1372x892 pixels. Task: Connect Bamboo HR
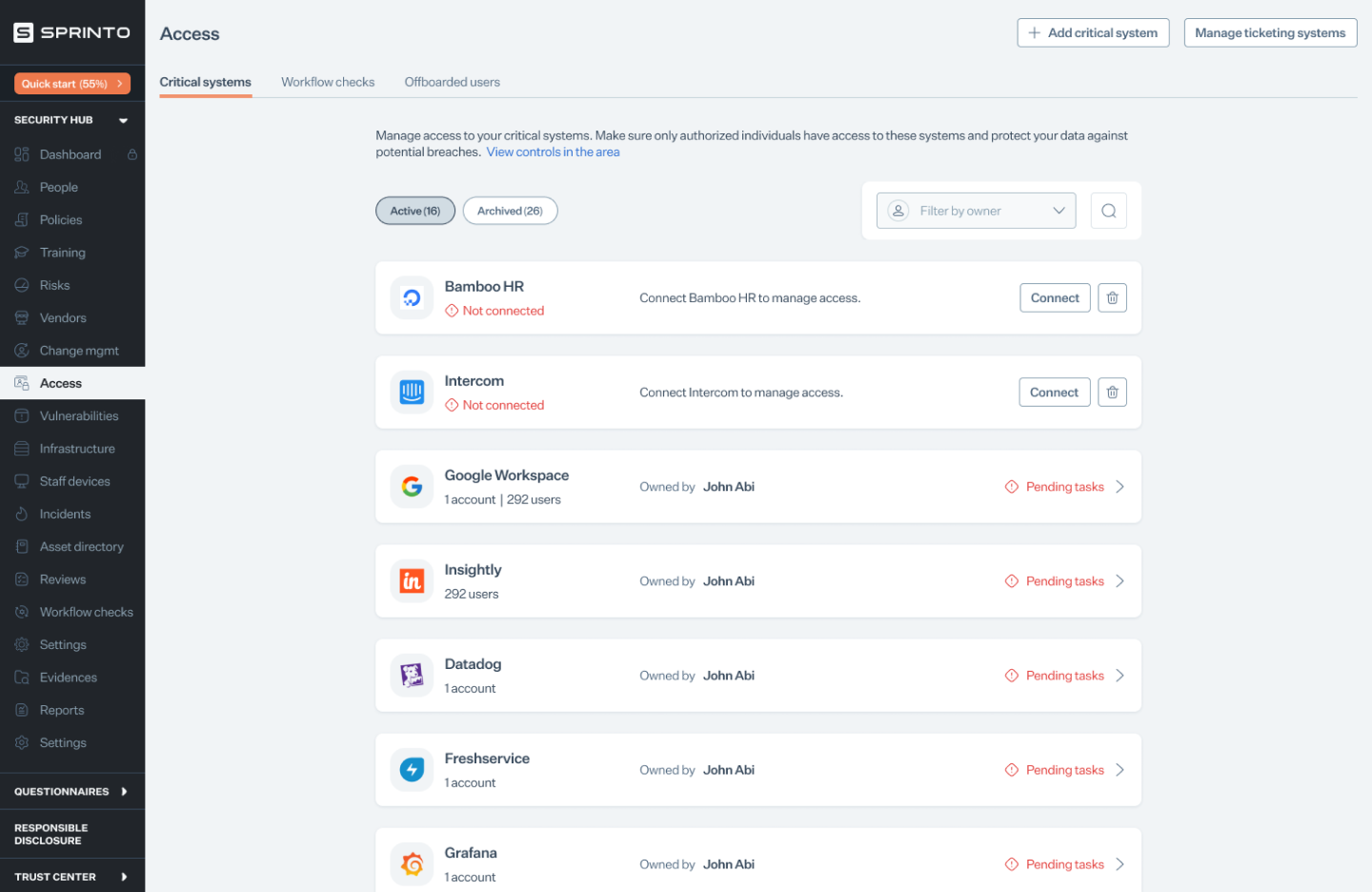1055,298
